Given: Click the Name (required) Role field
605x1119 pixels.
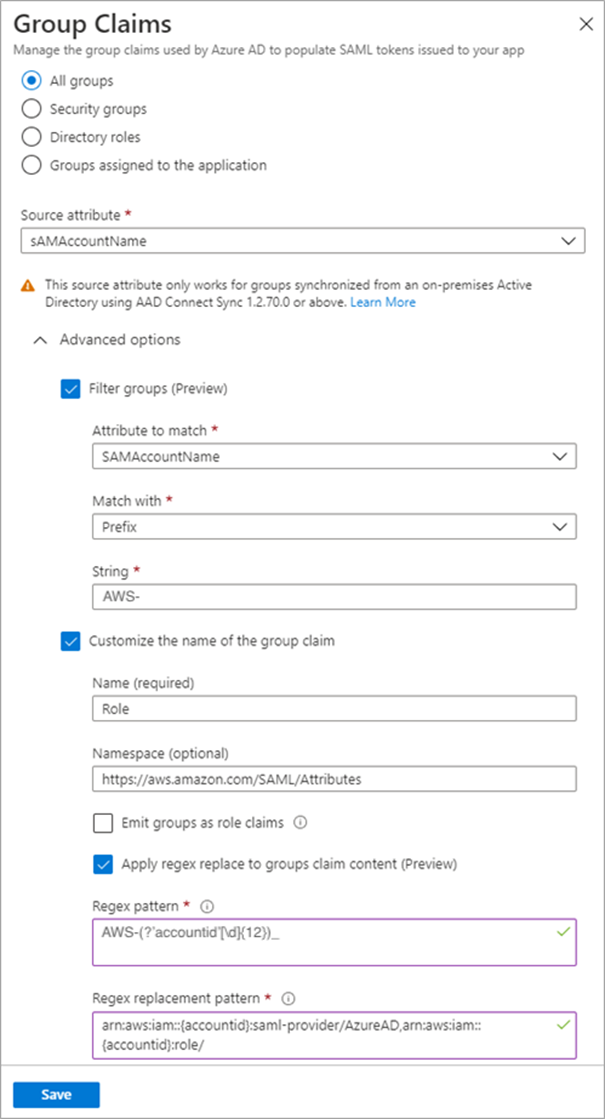Looking at the screenshot, I should point(334,709).
